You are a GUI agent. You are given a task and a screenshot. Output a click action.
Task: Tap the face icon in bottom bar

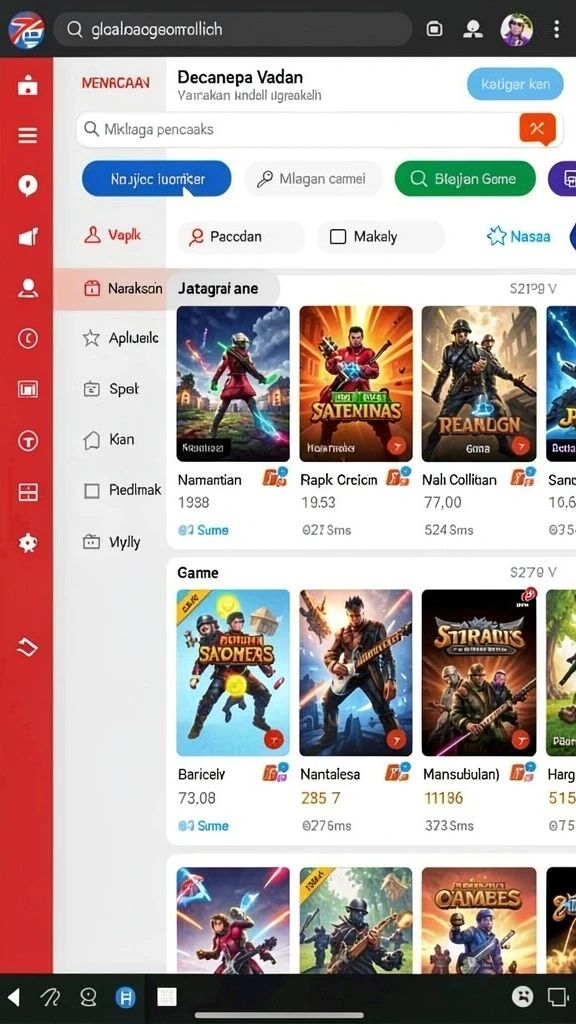click(522, 997)
